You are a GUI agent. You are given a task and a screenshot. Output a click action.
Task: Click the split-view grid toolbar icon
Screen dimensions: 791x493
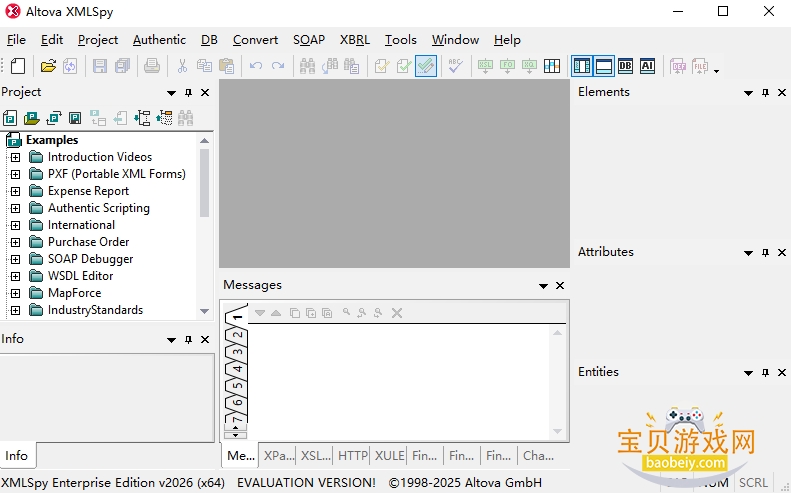coord(552,66)
